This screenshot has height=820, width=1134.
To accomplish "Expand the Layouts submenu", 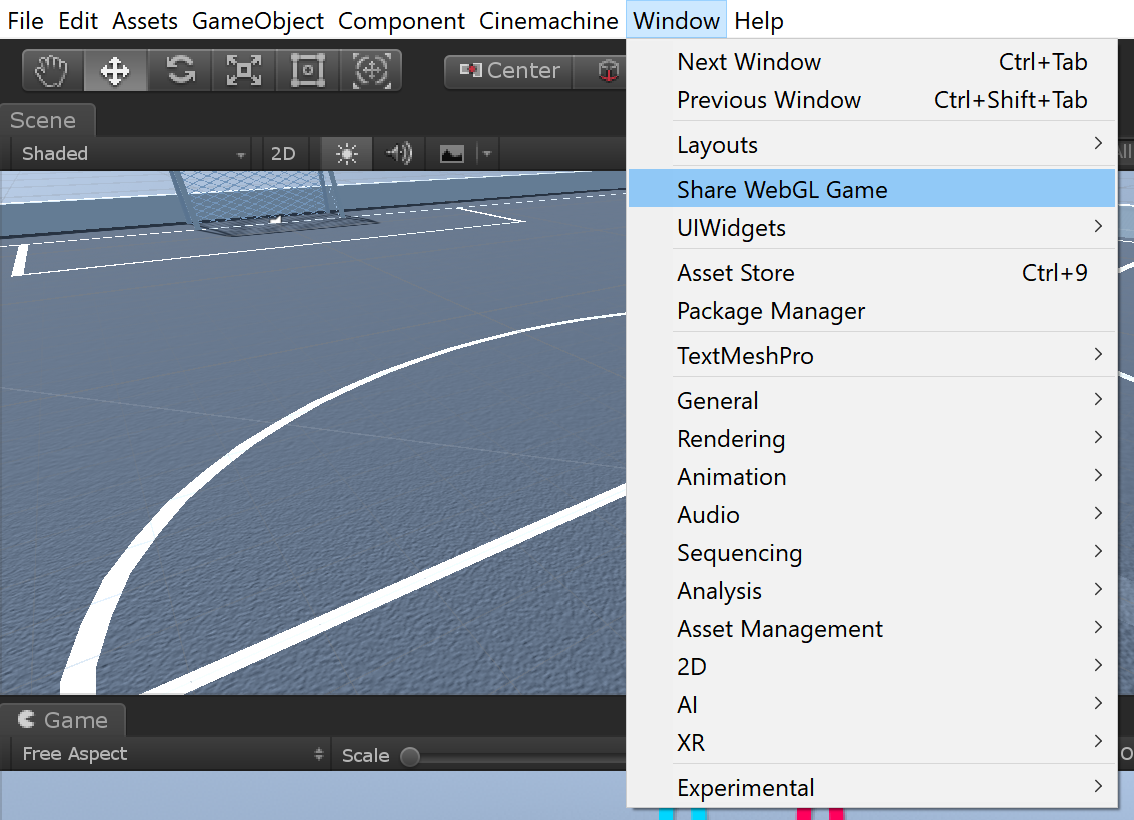I will [x=872, y=145].
